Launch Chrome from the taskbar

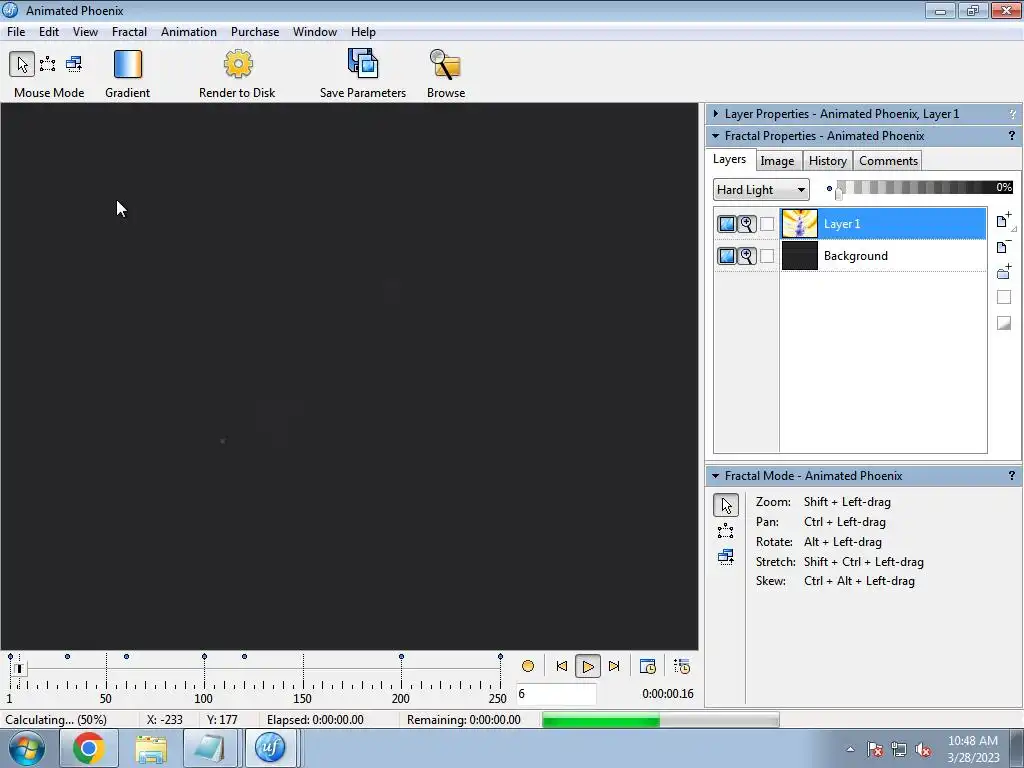[89, 748]
